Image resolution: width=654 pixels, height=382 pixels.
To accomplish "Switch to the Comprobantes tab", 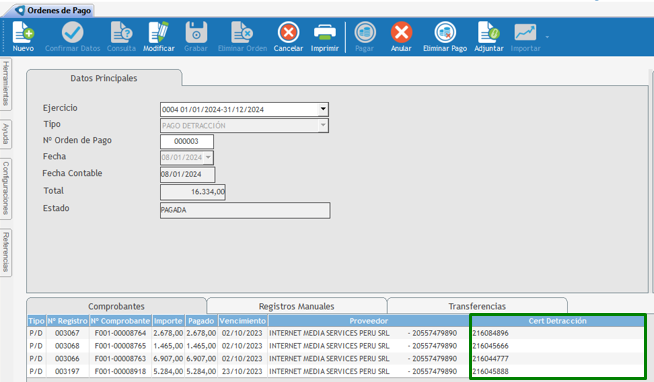I will 116,306.
